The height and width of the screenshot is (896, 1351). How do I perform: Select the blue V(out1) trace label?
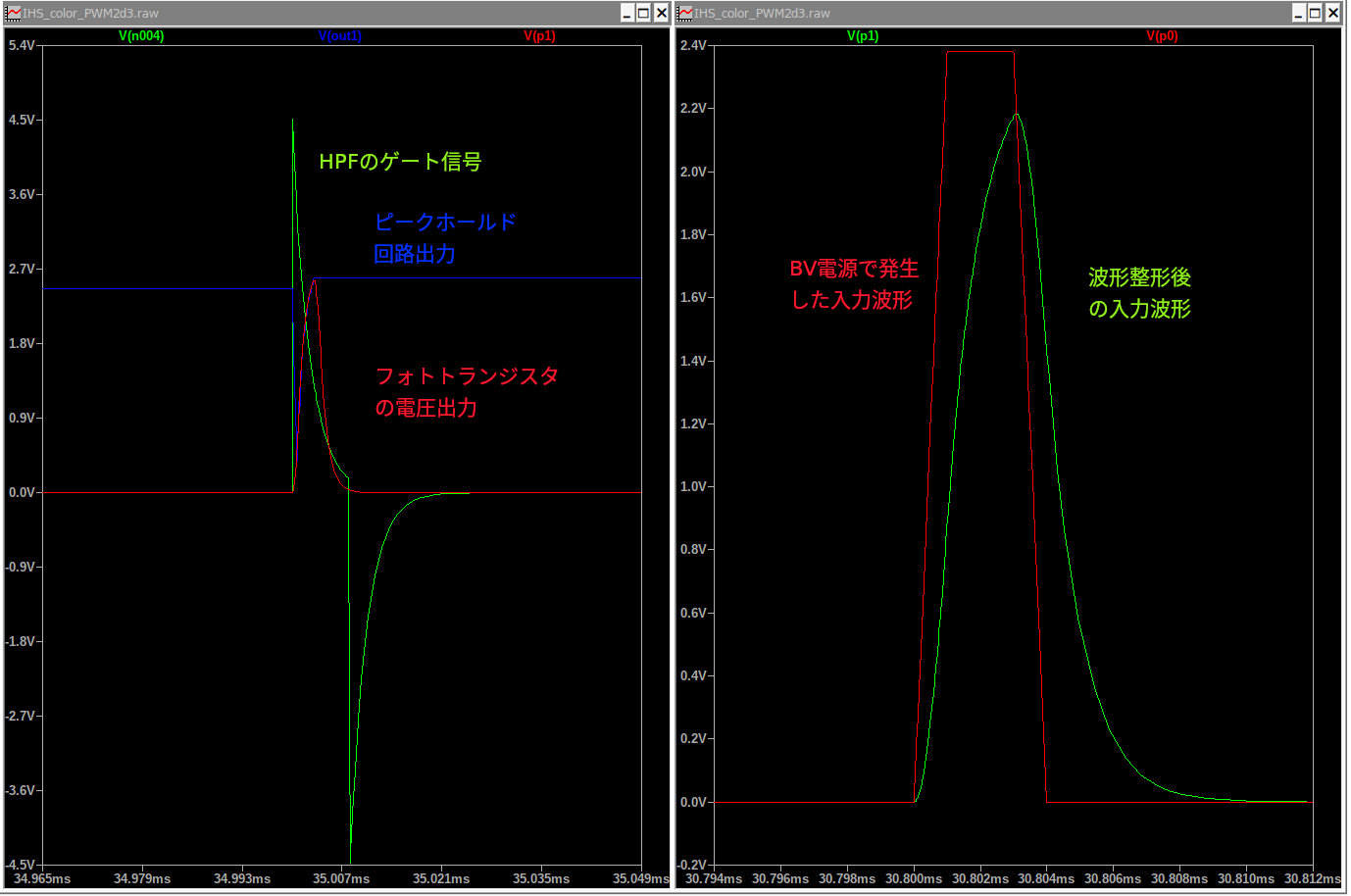(x=340, y=36)
